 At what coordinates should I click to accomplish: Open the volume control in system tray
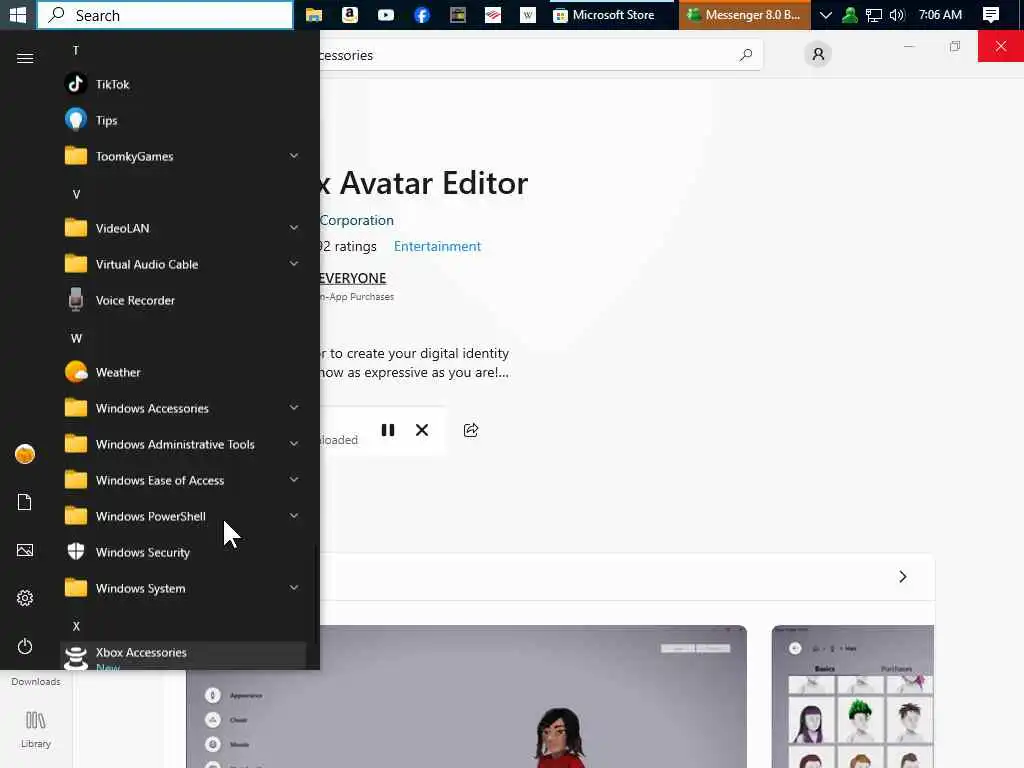click(x=897, y=14)
